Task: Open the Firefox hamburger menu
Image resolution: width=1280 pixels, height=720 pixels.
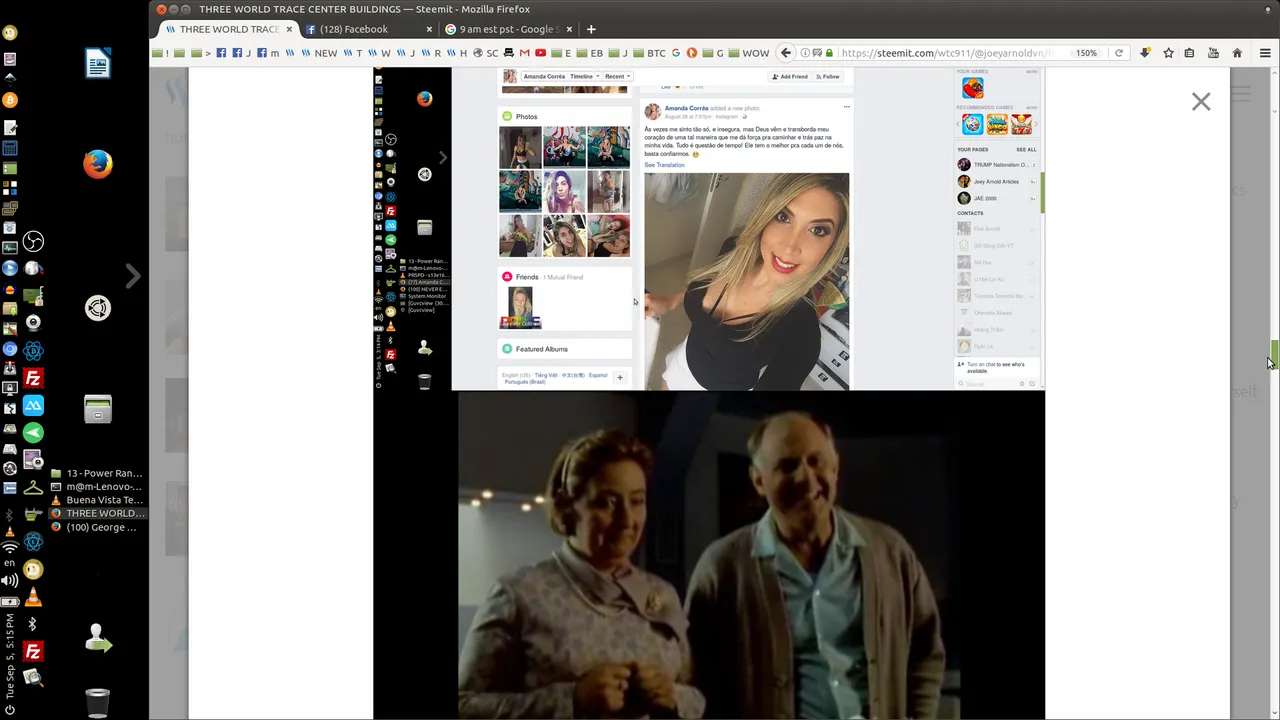Action: click(x=1265, y=53)
